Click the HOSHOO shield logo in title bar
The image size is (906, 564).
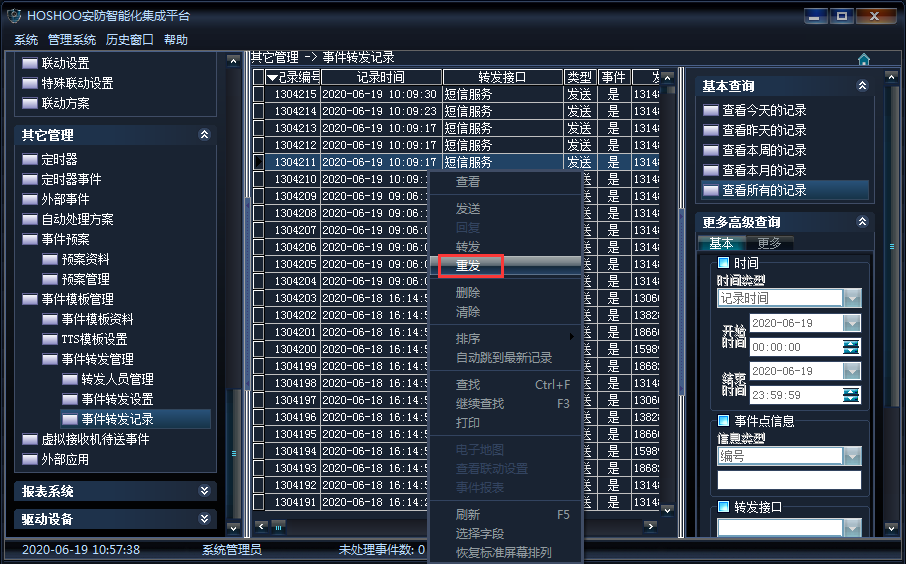(x=14, y=16)
